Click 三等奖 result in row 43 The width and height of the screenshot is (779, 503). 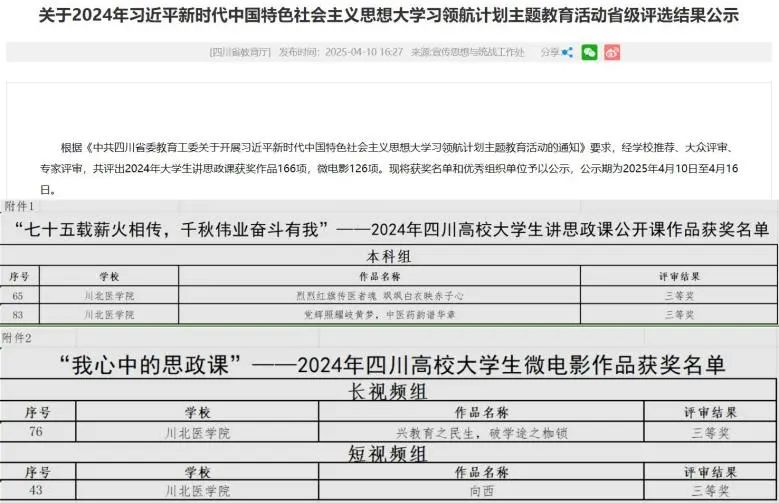coord(710,492)
